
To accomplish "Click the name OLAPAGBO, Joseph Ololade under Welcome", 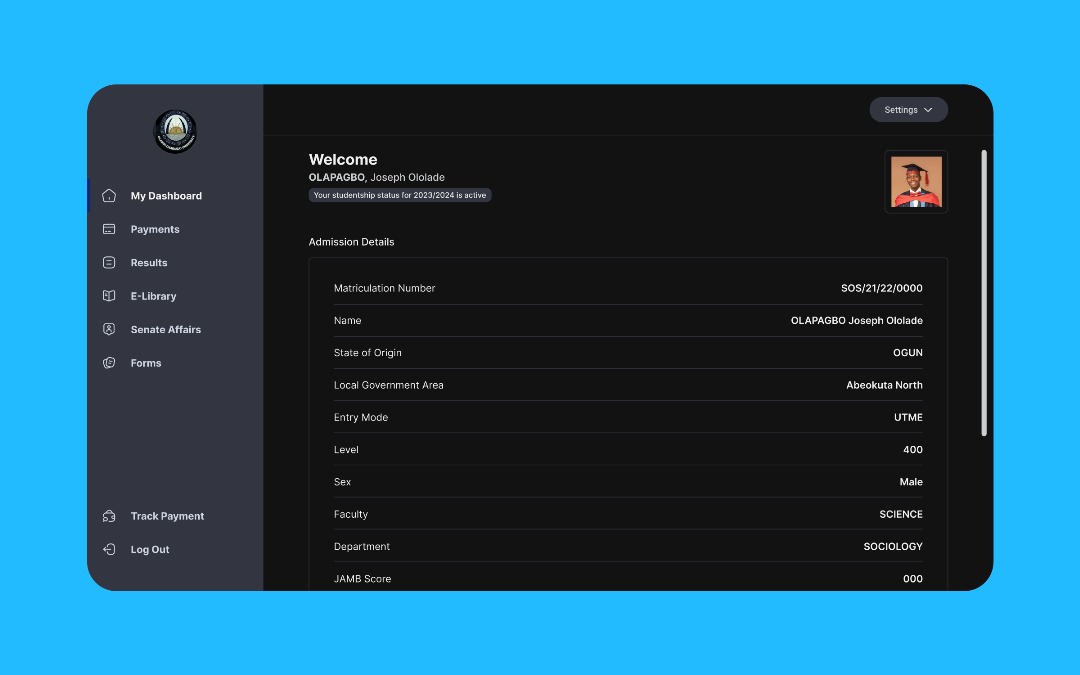I will (377, 178).
